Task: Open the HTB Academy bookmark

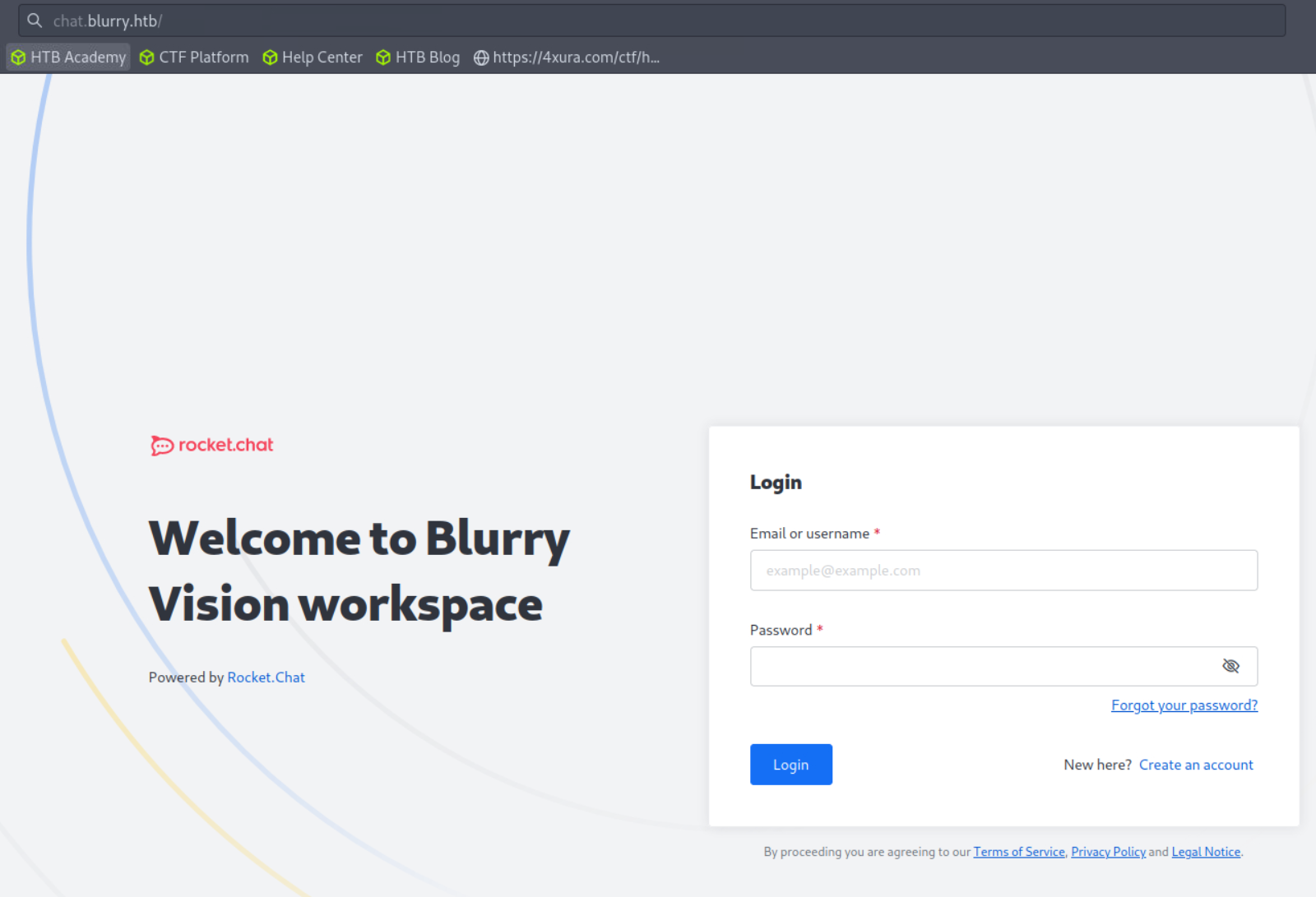Action: pos(78,58)
